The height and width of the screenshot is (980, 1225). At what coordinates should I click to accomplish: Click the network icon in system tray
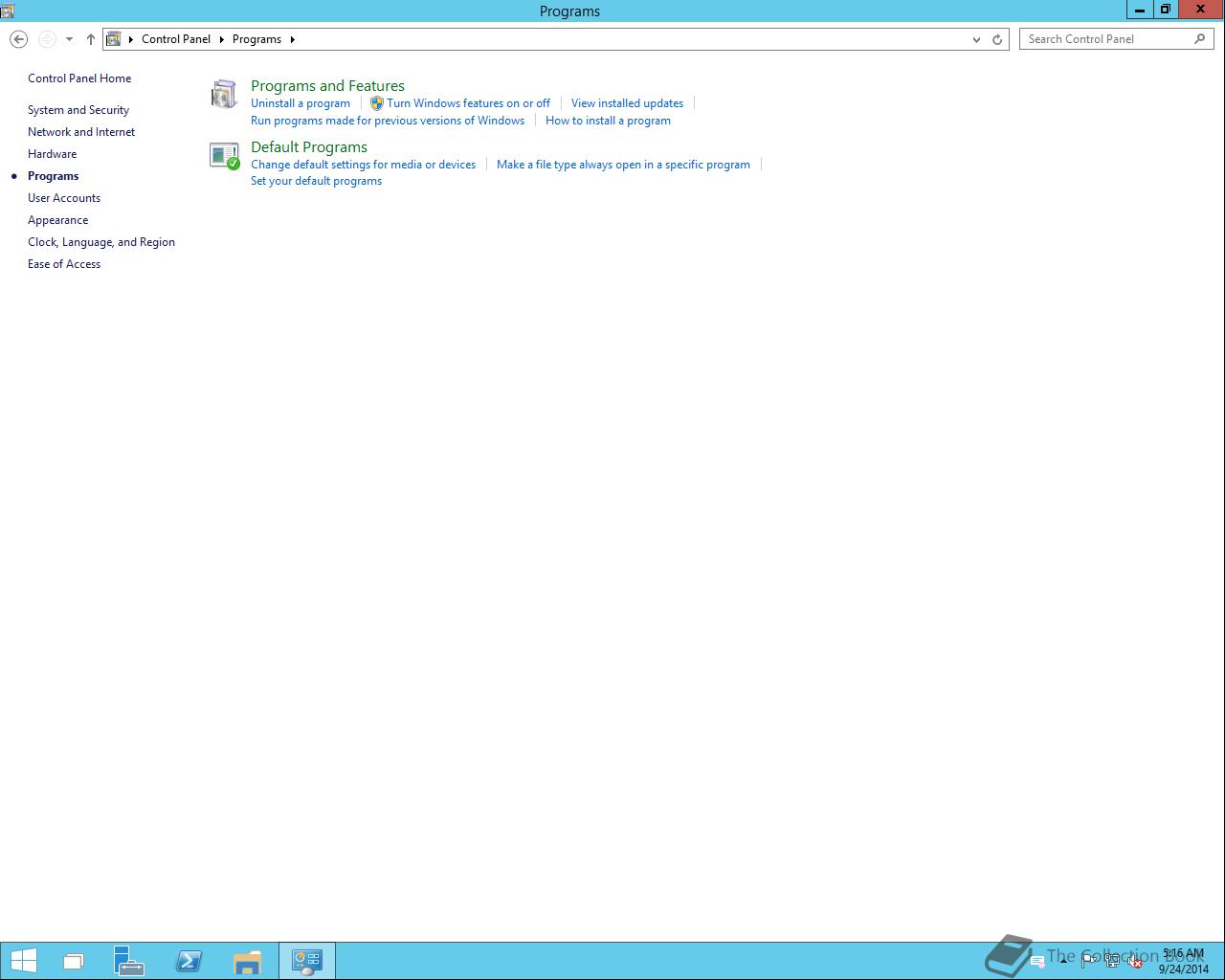[1112, 962]
